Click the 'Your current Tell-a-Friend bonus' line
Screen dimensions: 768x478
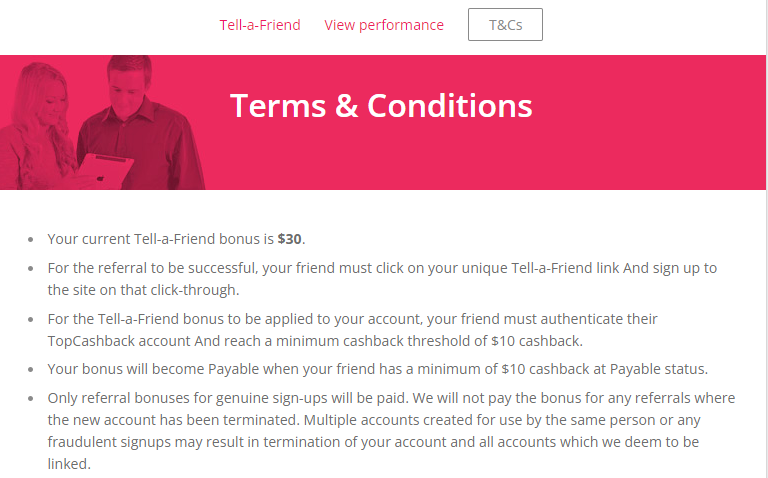coord(176,239)
